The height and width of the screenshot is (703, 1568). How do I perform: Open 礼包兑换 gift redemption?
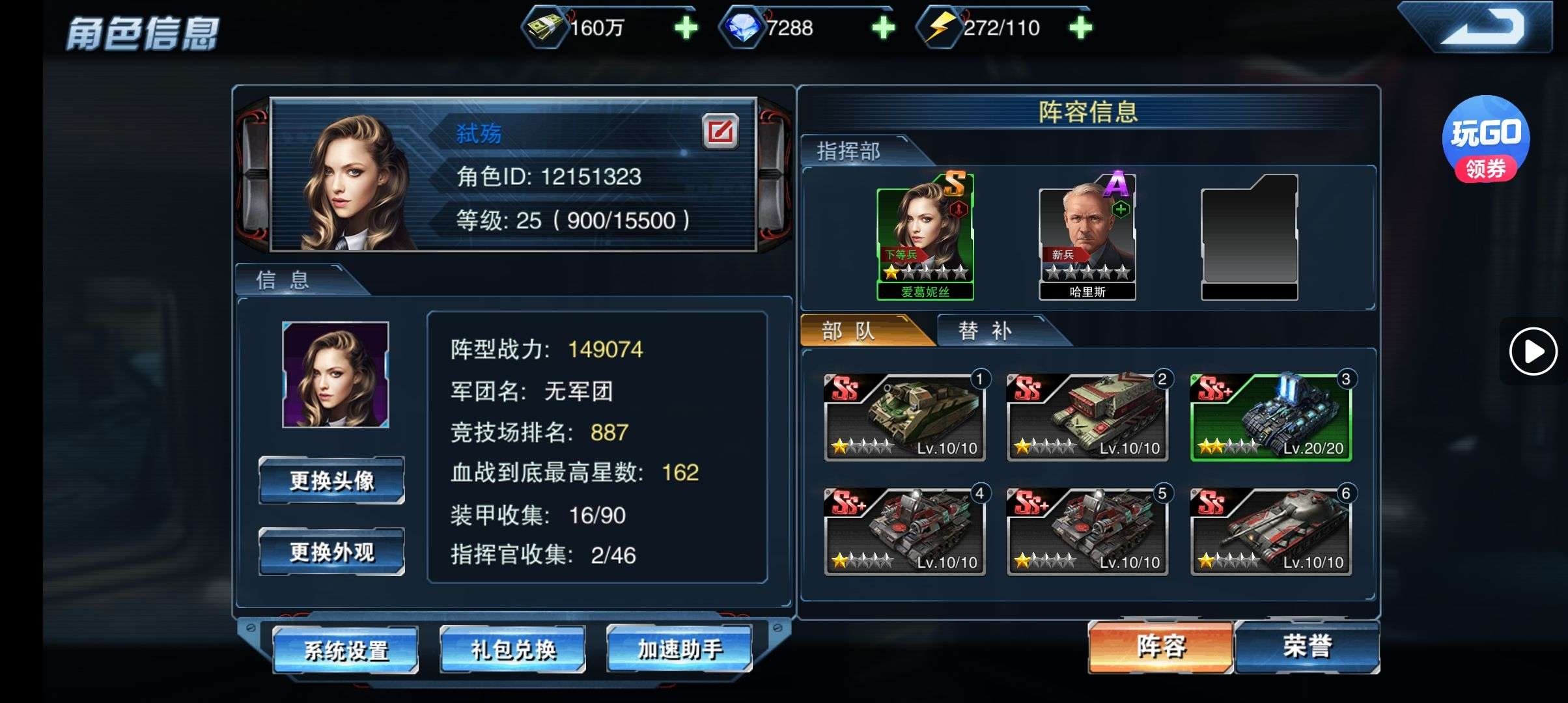point(512,650)
